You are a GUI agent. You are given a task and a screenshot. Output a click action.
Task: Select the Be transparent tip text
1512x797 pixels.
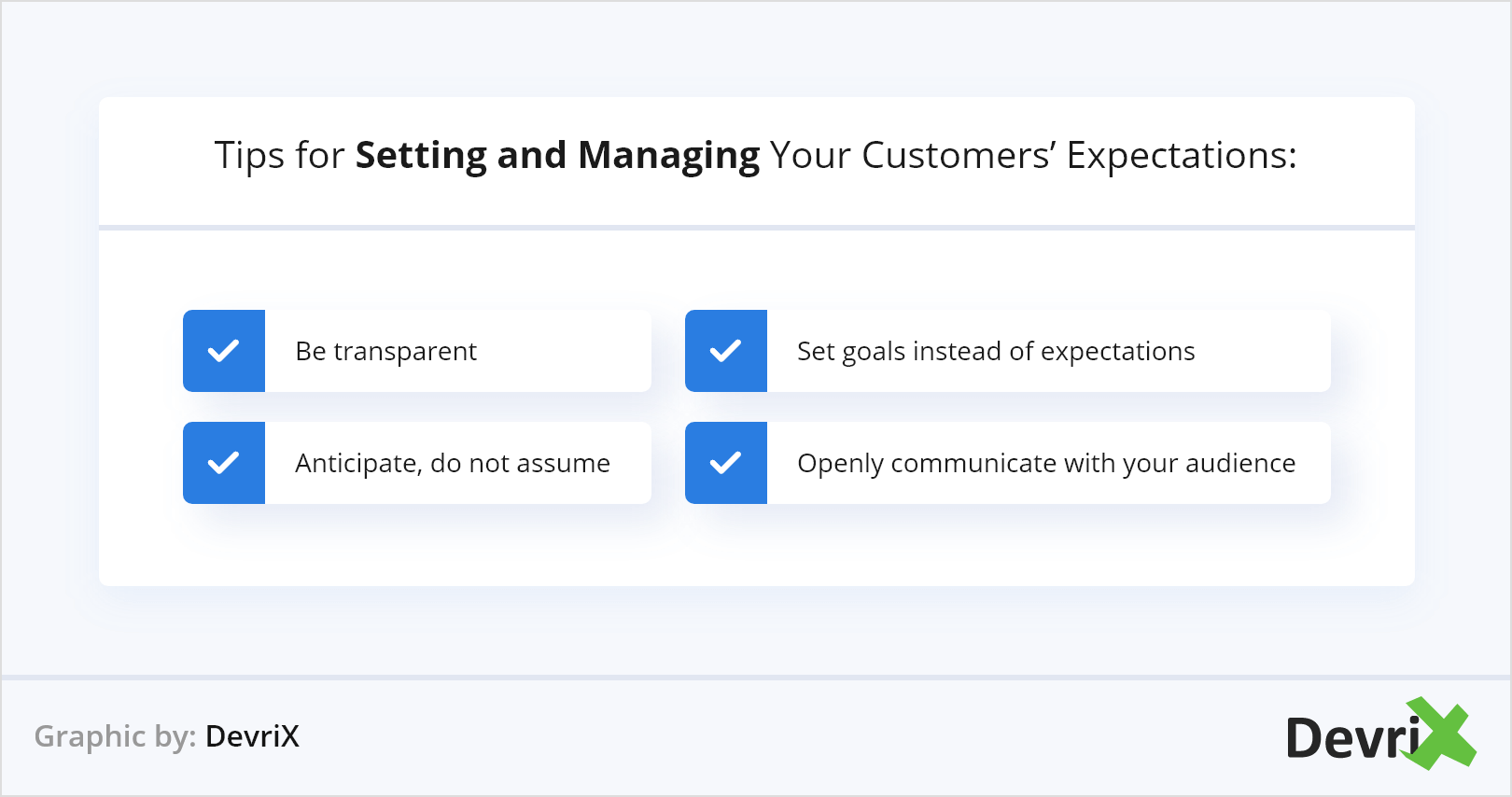pyautogui.click(x=385, y=352)
